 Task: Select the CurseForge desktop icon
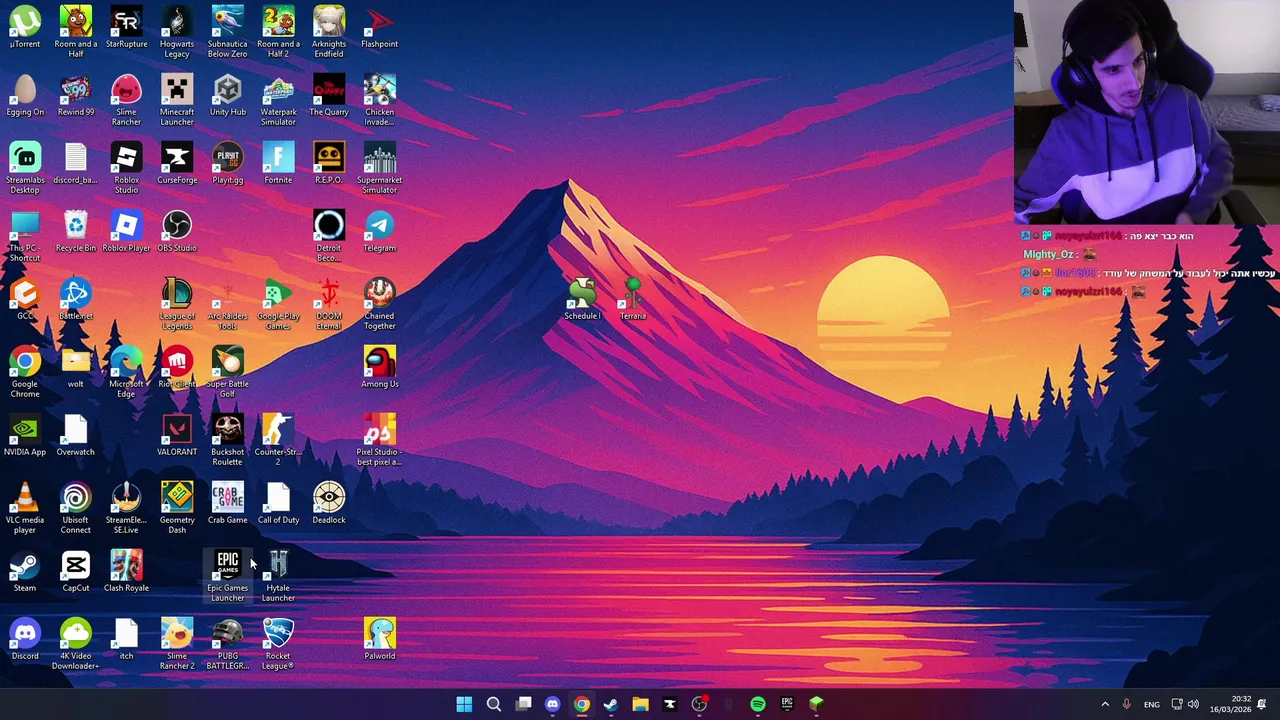(x=177, y=163)
